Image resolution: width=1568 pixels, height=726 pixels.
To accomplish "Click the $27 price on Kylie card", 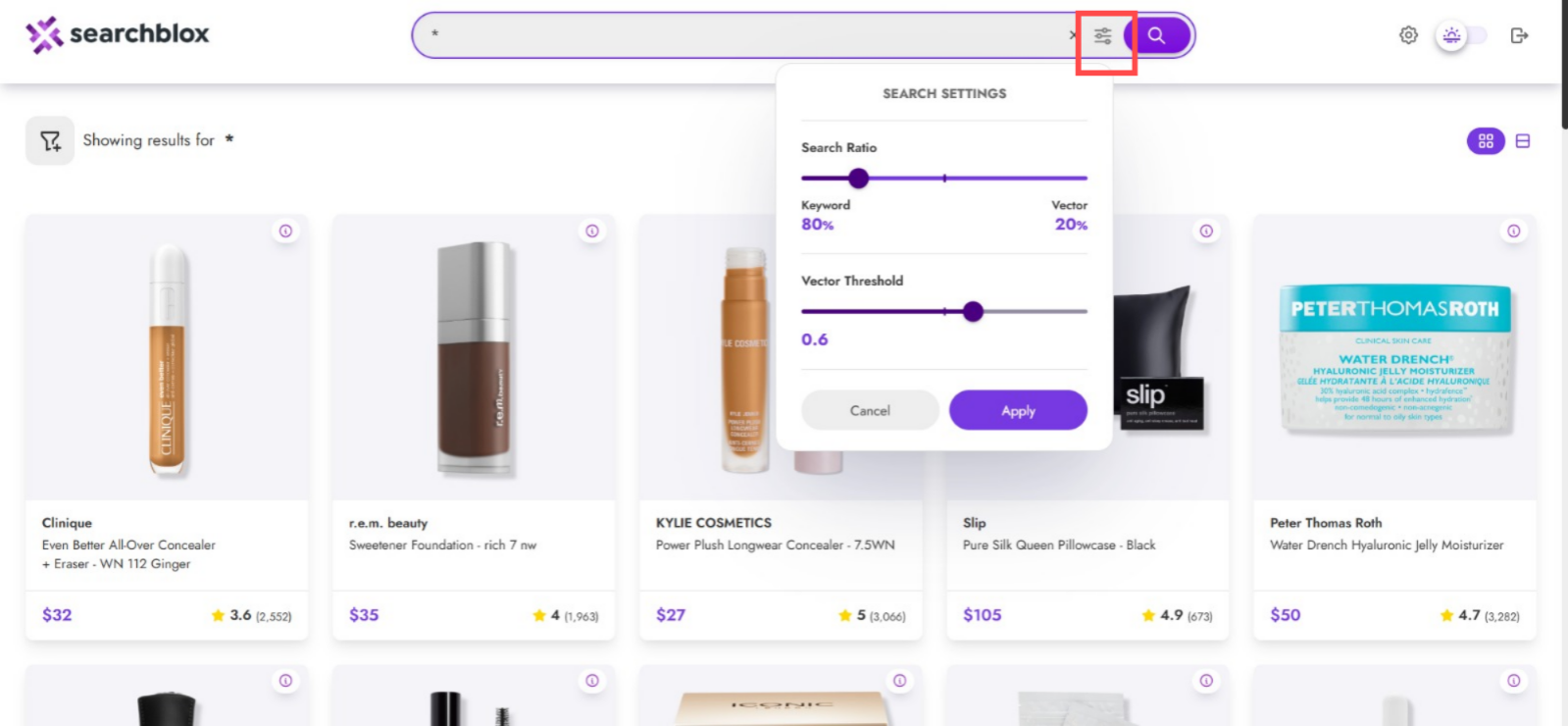I will [671, 615].
